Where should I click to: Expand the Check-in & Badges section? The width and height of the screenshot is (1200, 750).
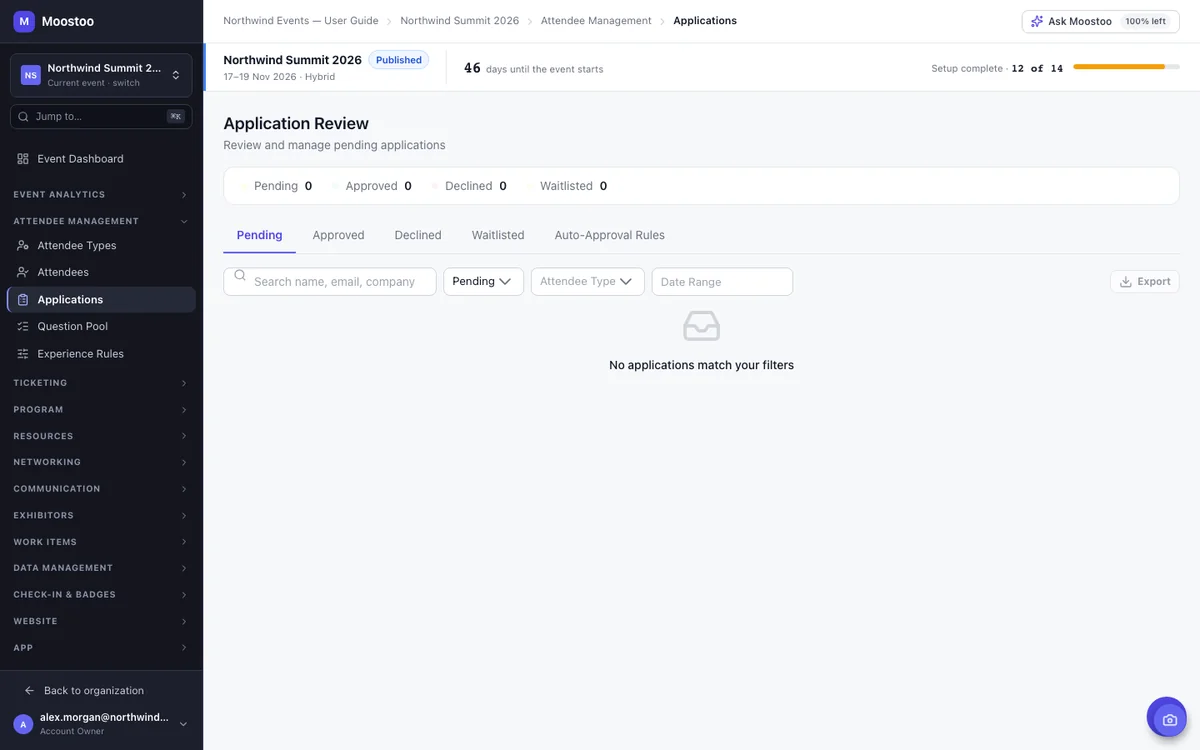point(100,595)
